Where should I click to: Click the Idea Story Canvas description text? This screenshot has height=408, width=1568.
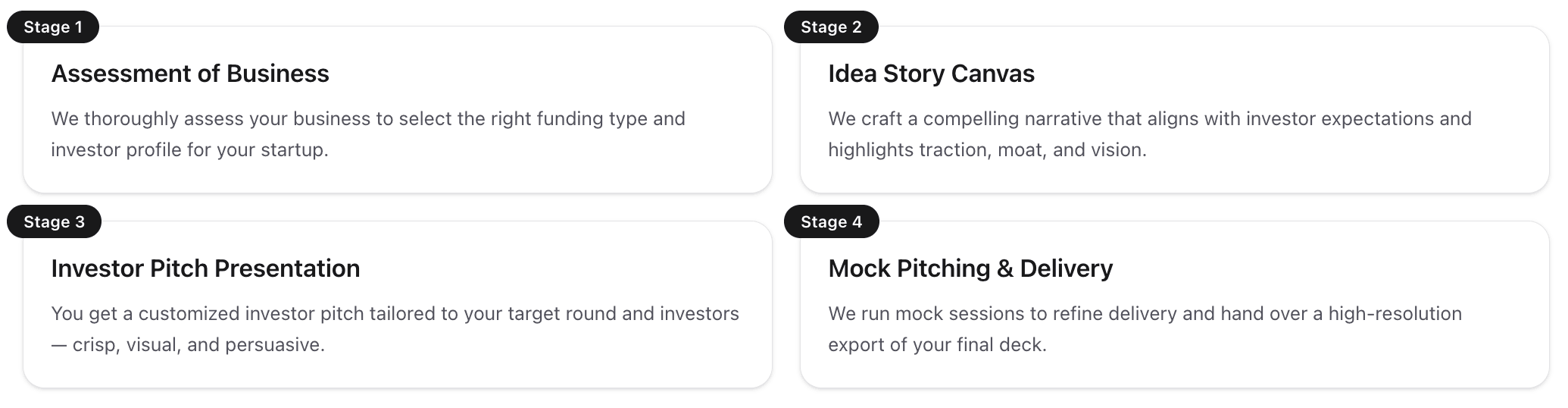1149,134
